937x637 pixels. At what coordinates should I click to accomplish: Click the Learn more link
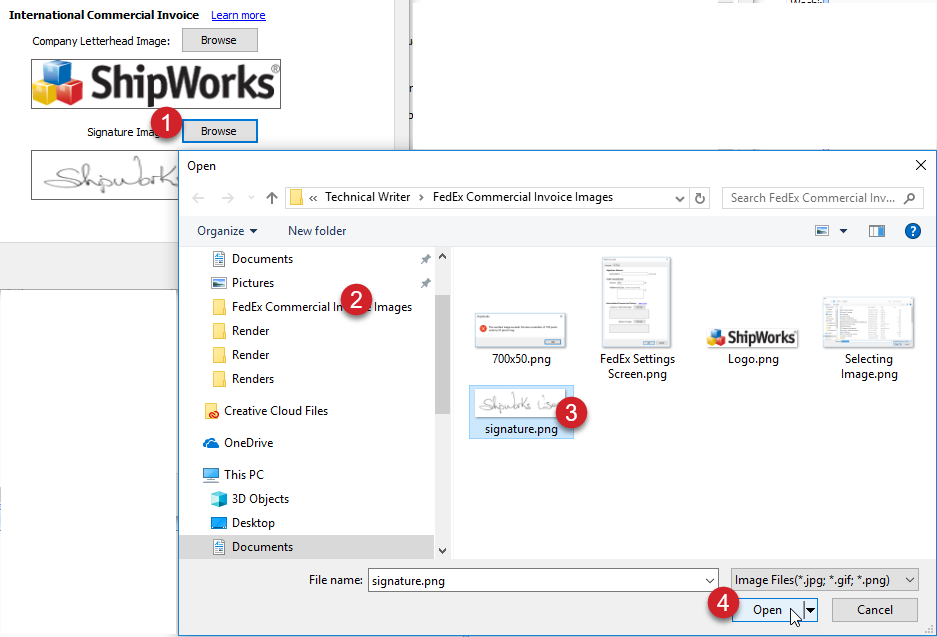coord(238,16)
